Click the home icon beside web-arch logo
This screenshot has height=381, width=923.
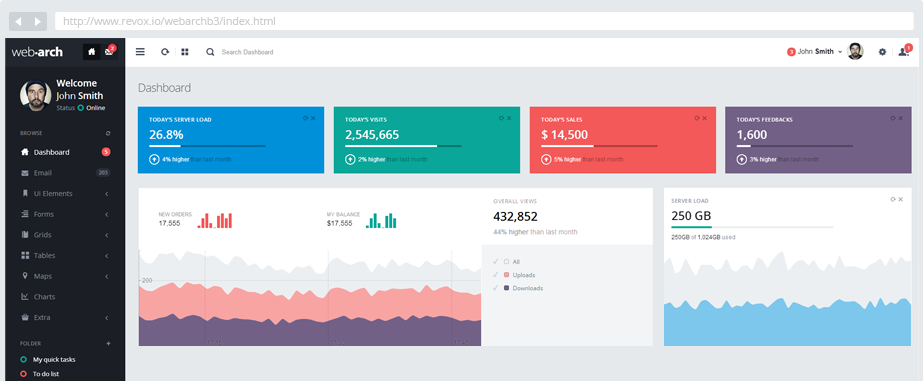click(x=91, y=52)
